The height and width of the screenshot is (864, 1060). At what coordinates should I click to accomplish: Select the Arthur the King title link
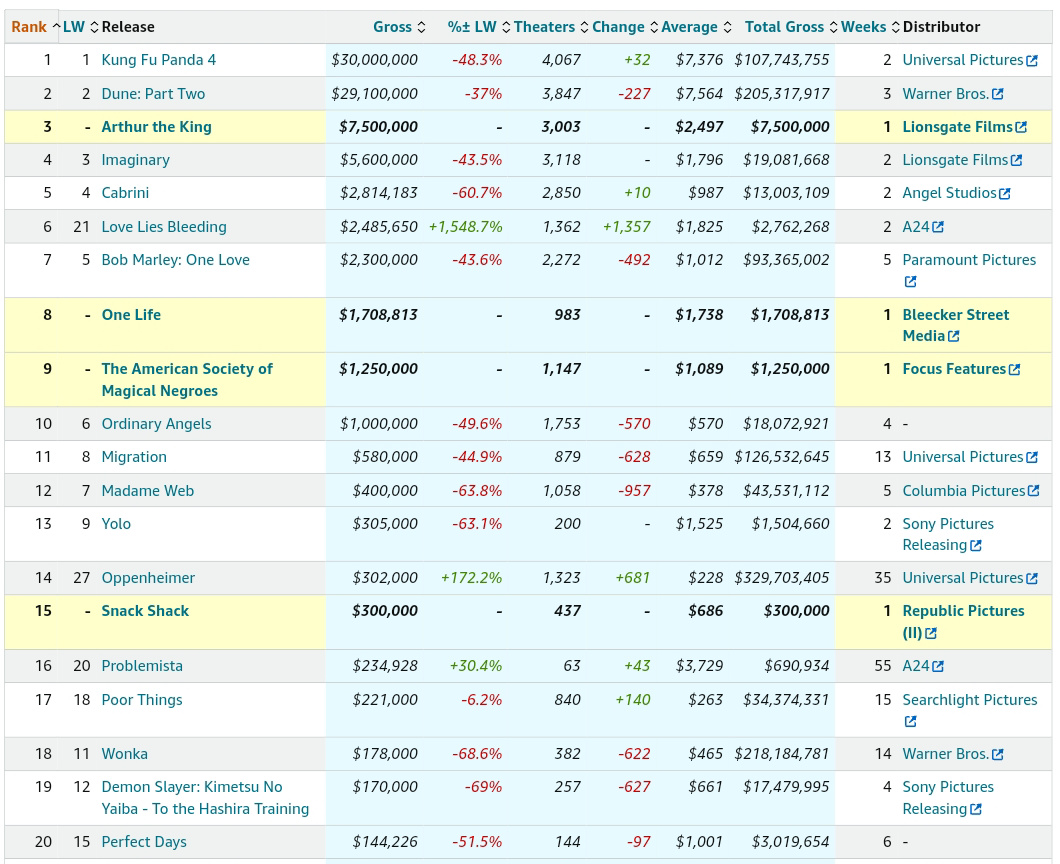157,126
